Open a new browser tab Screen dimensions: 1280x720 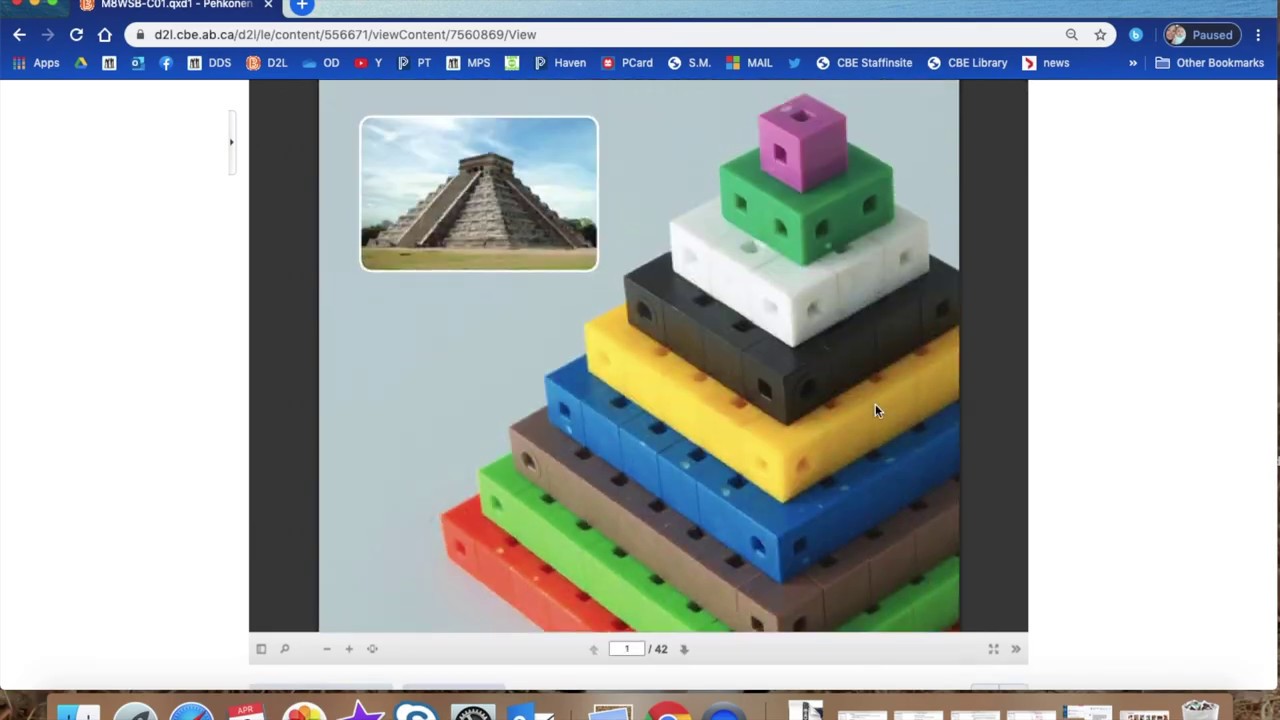click(301, 6)
